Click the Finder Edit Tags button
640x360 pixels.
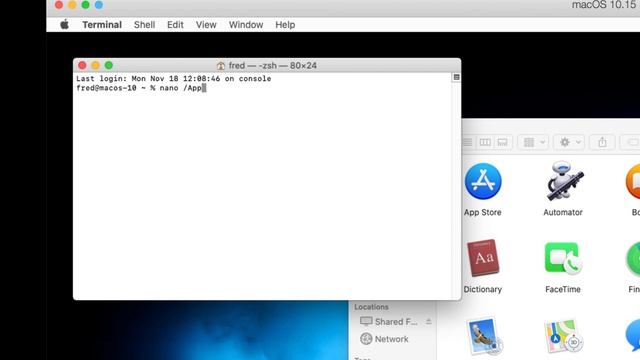(631, 142)
